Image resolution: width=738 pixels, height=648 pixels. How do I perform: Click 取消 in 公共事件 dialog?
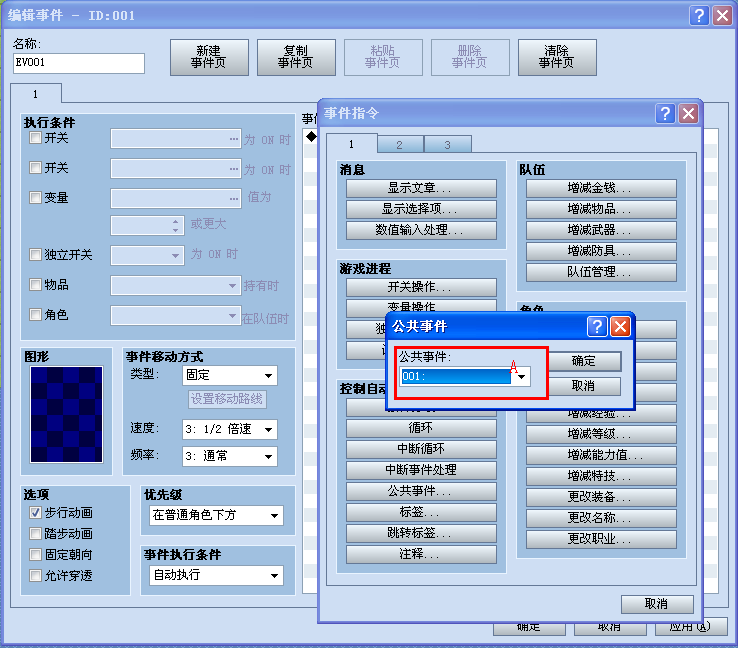584,386
